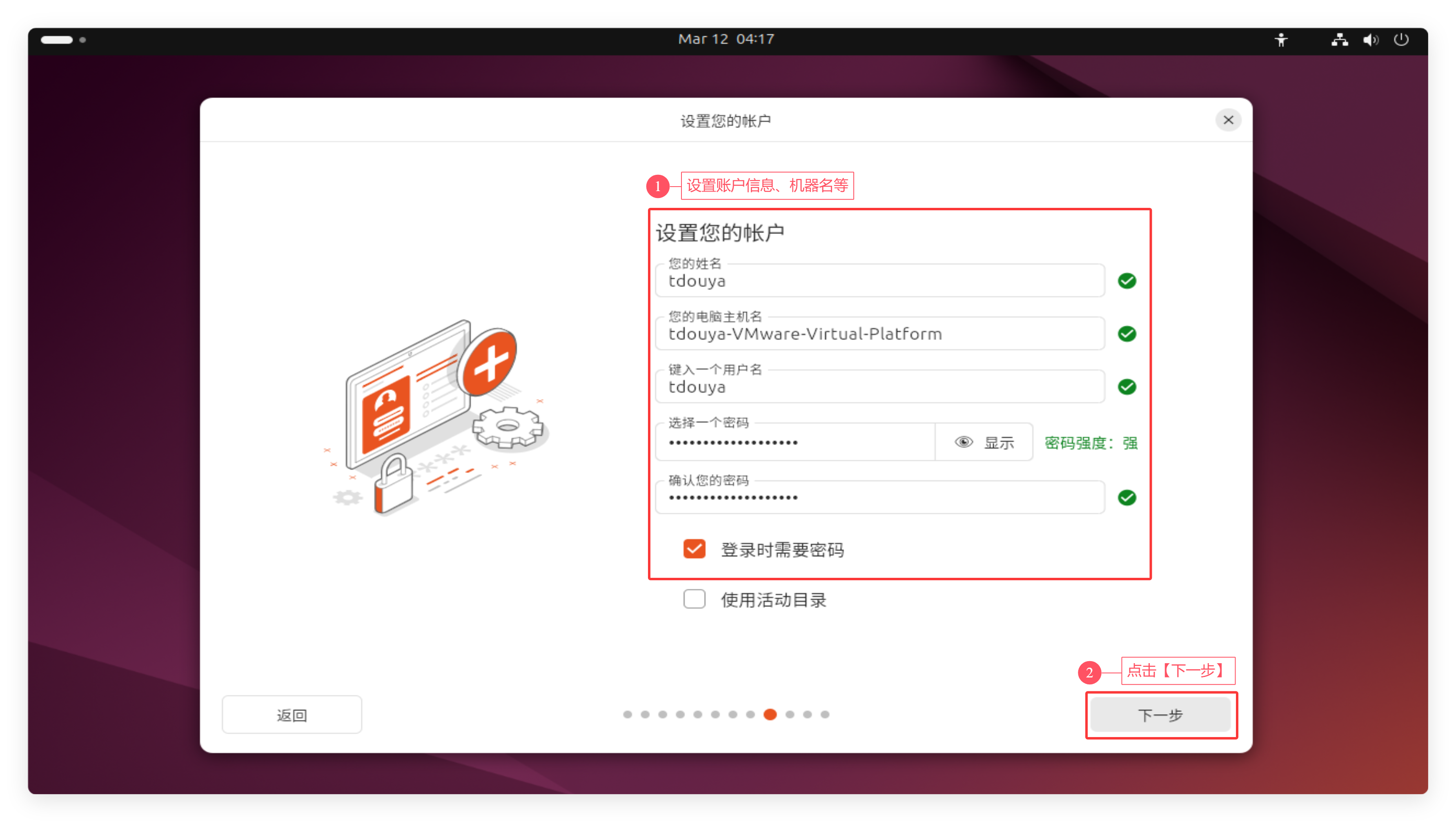Click the last installer progress dot
Screen dimensions: 1456x822
tap(825, 715)
